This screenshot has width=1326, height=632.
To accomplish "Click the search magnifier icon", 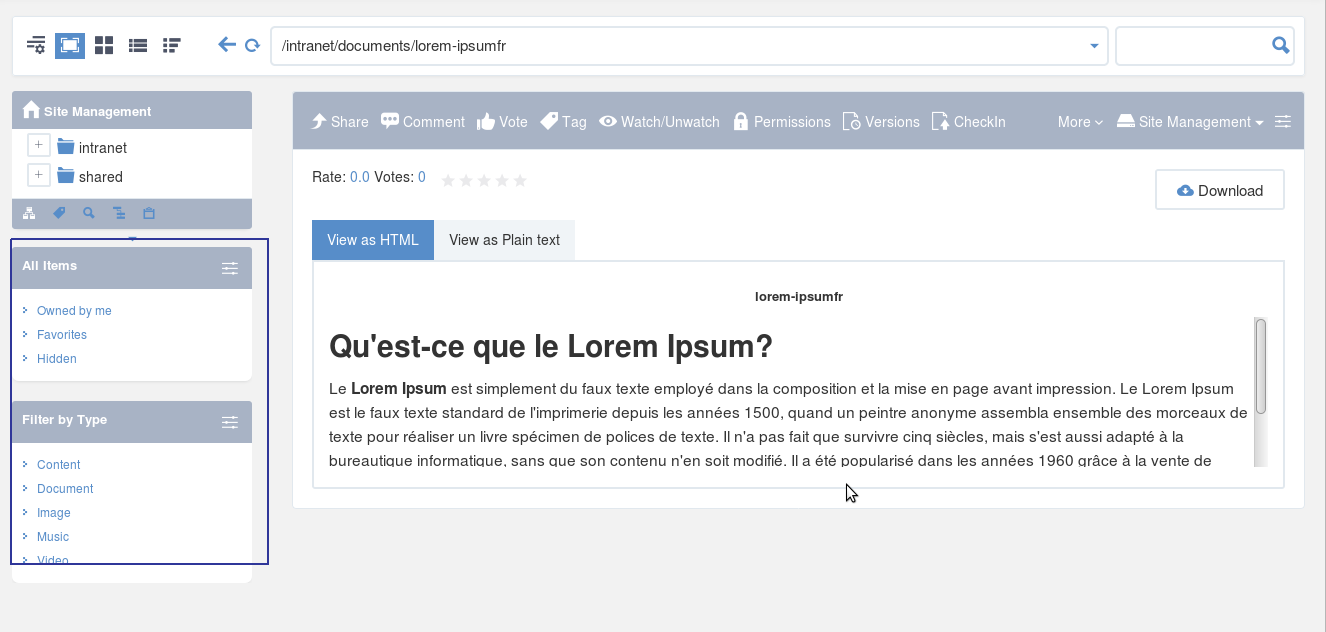I will 1280,45.
